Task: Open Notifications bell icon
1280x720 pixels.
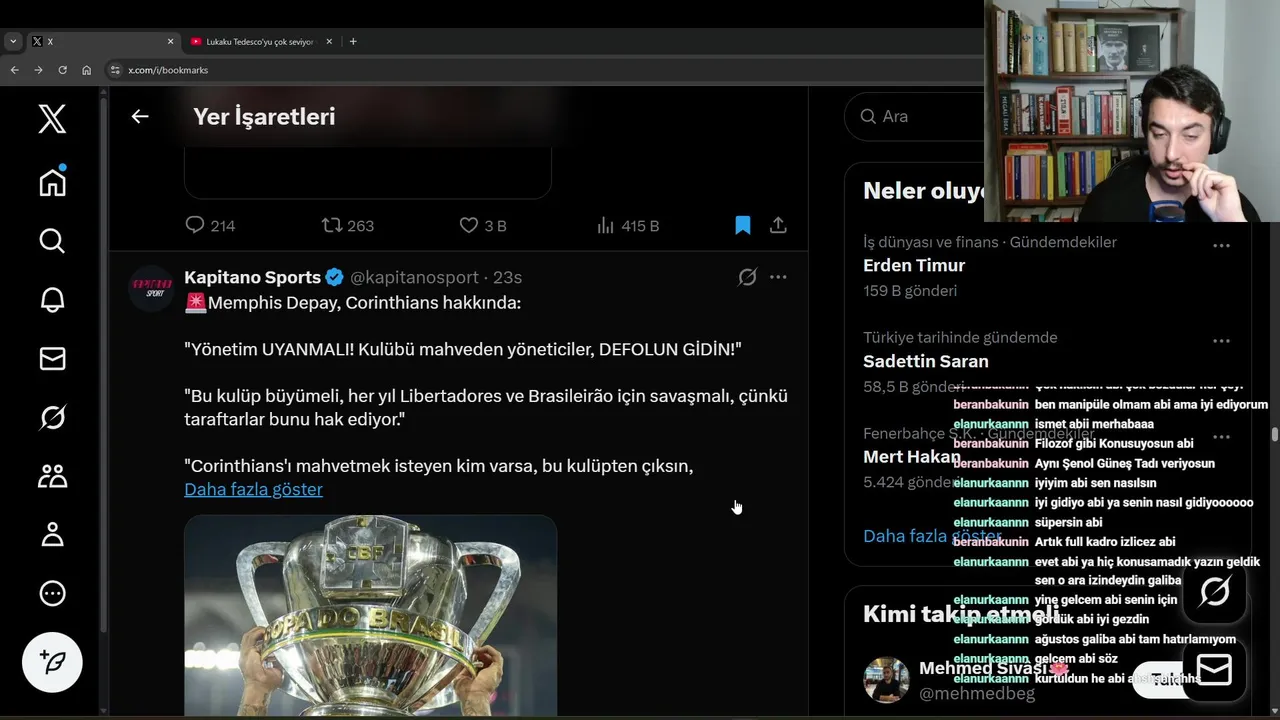Action: pos(52,300)
